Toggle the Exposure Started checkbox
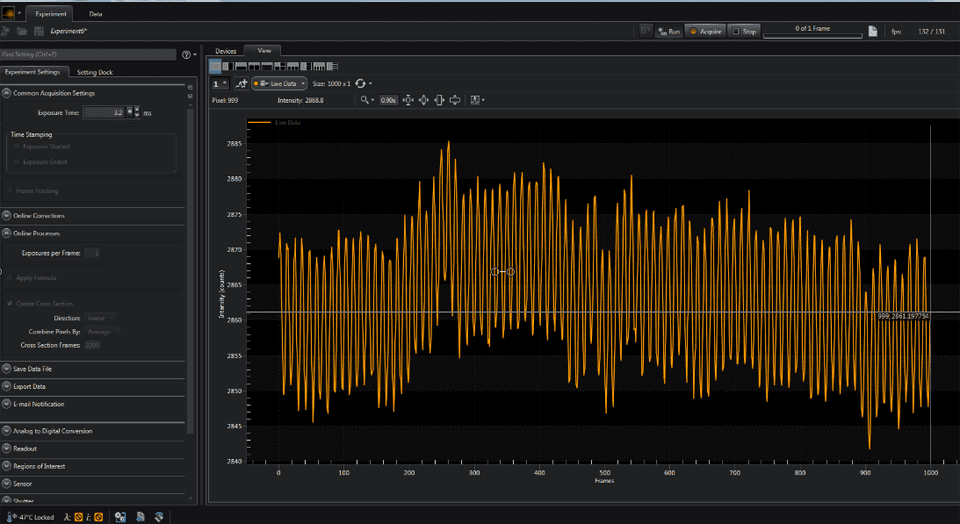This screenshot has width=960, height=524. [16, 147]
